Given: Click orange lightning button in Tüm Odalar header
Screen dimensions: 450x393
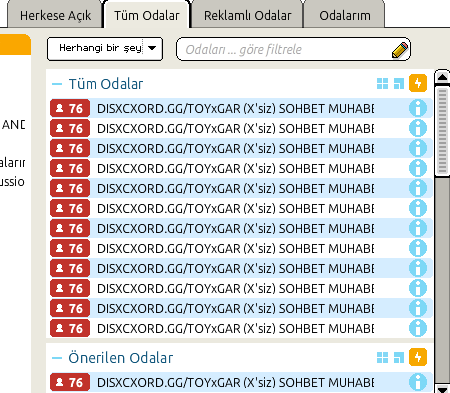Looking at the screenshot, I should pos(418,83).
